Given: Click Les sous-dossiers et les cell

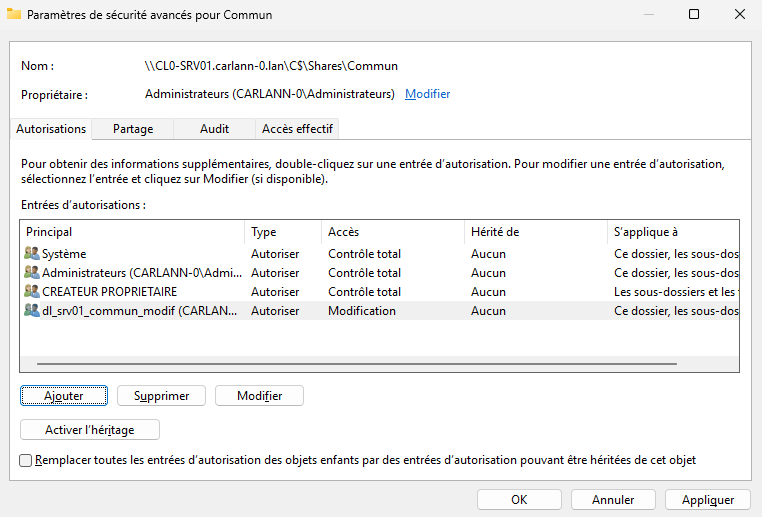Looking at the screenshot, I should pos(676,292).
